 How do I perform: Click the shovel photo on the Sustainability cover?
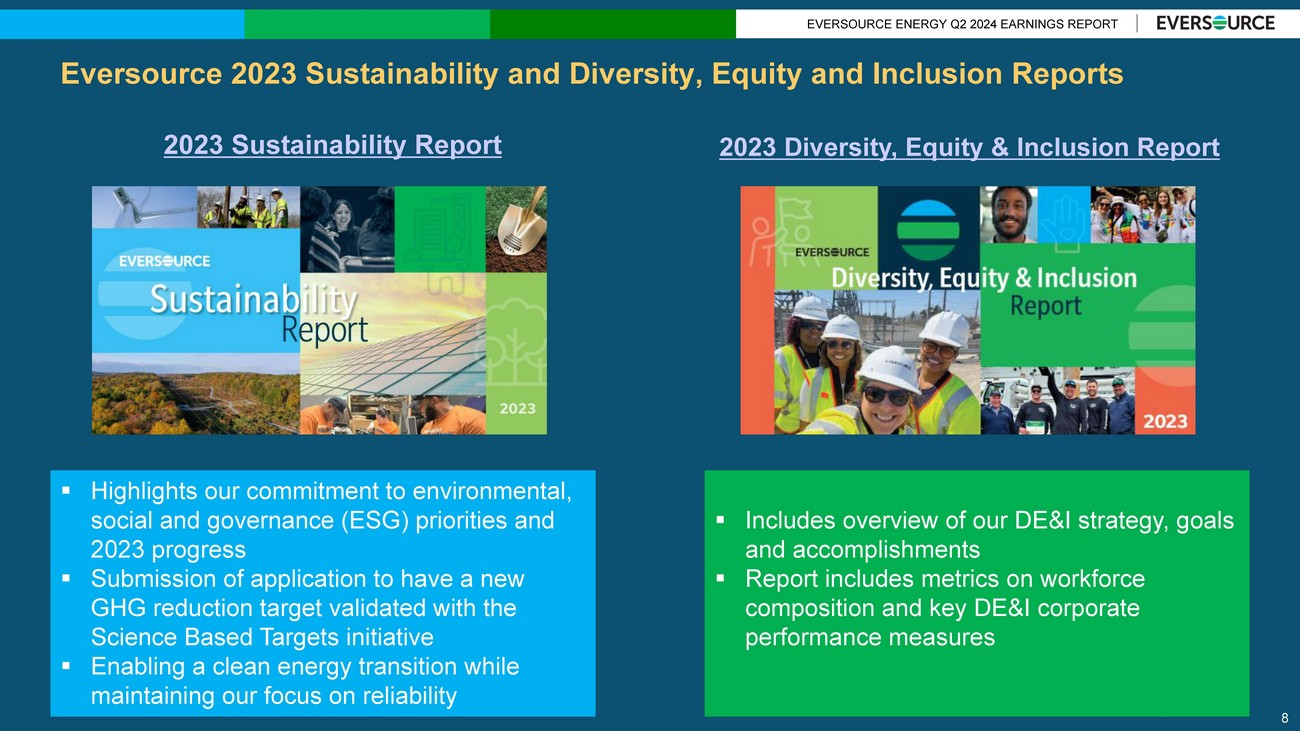(x=516, y=229)
